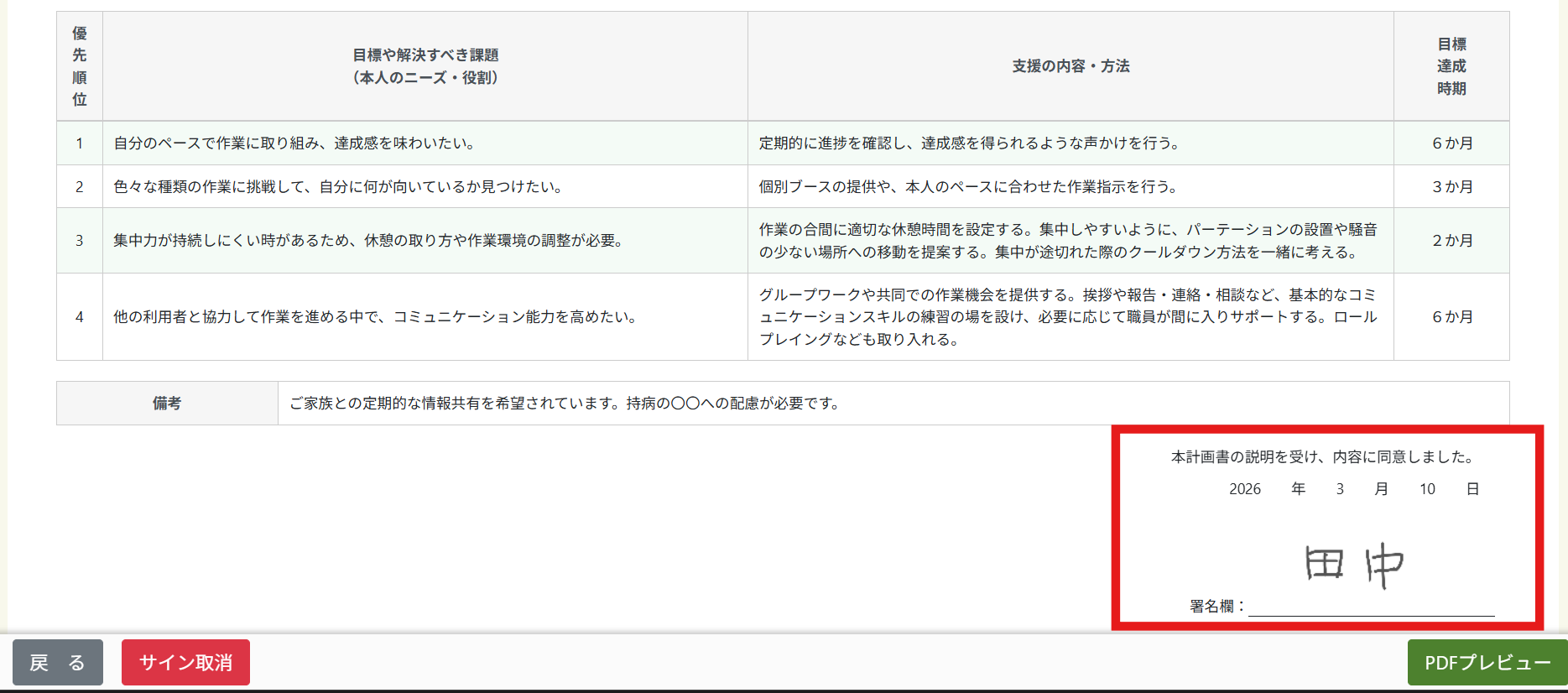The width and height of the screenshot is (1568, 693).
Task: Click the 支援の内容・方法 column header
Action: pyautogui.click(x=1071, y=66)
